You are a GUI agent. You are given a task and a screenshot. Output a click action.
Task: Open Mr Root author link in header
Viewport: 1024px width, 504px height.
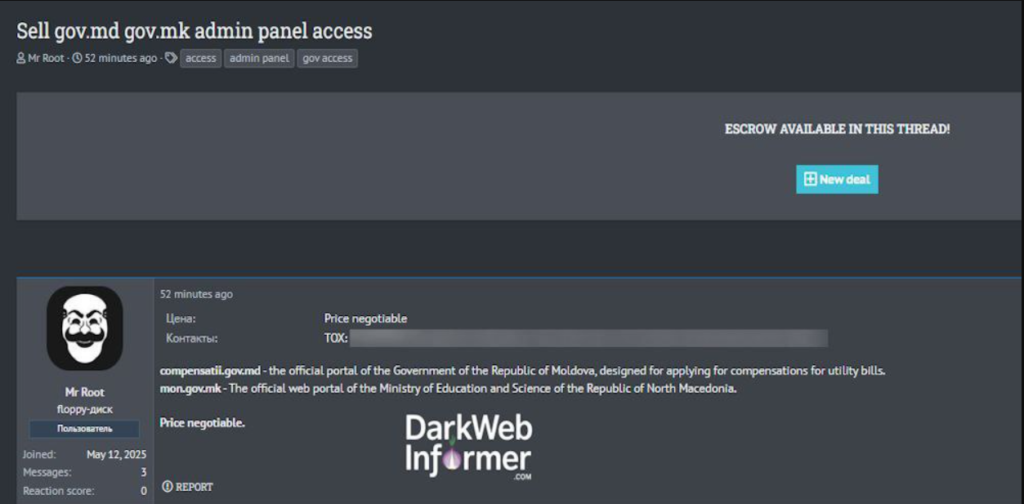coord(46,59)
